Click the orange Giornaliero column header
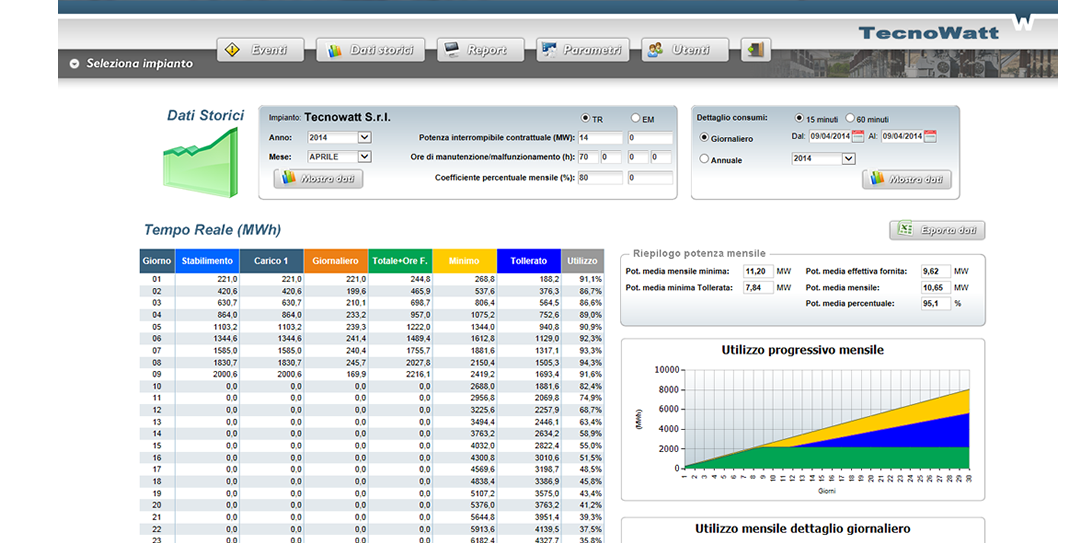 click(x=336, y=261)
